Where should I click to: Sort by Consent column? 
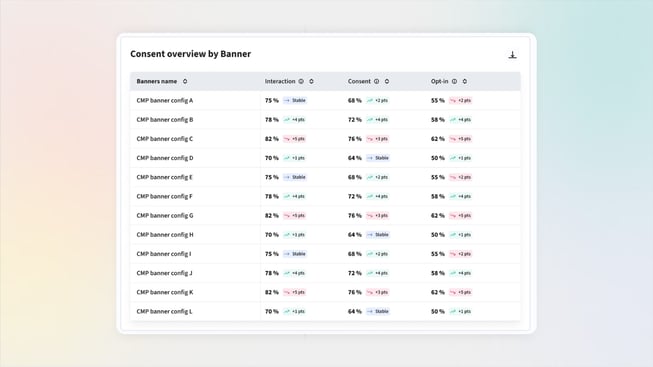387,81
